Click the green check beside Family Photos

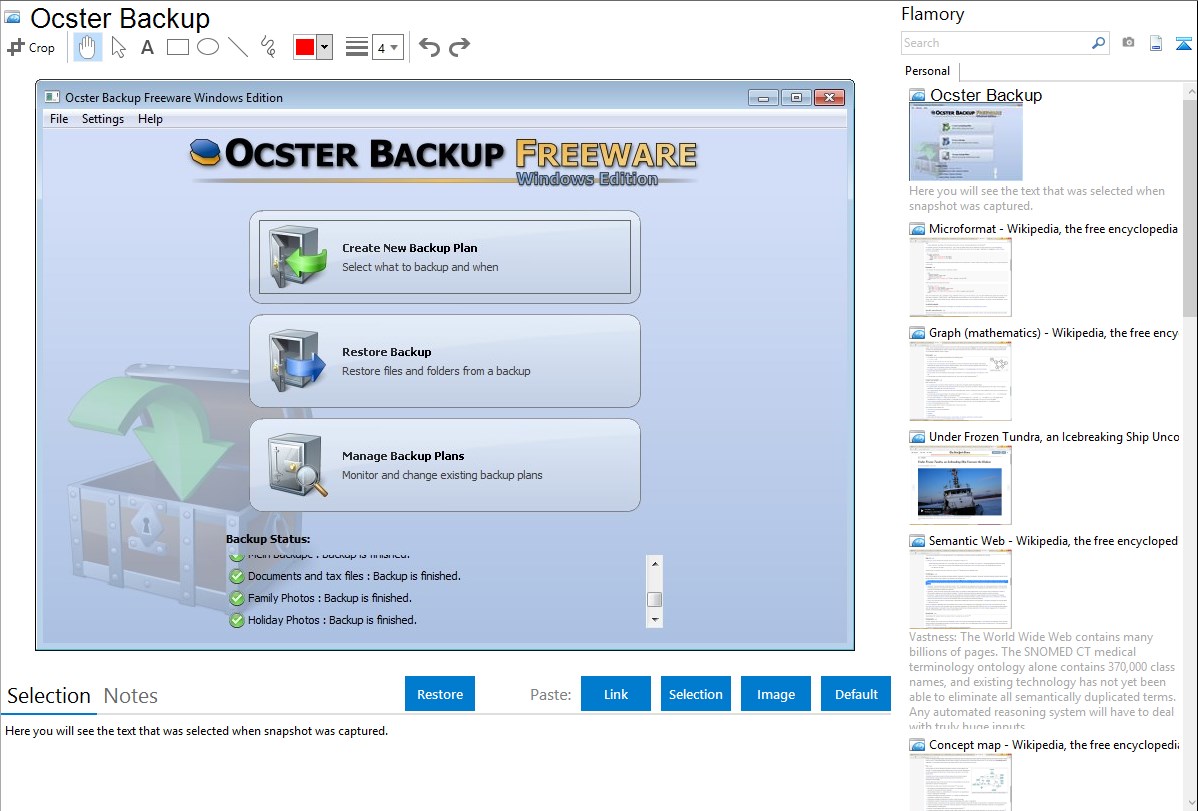237,599
